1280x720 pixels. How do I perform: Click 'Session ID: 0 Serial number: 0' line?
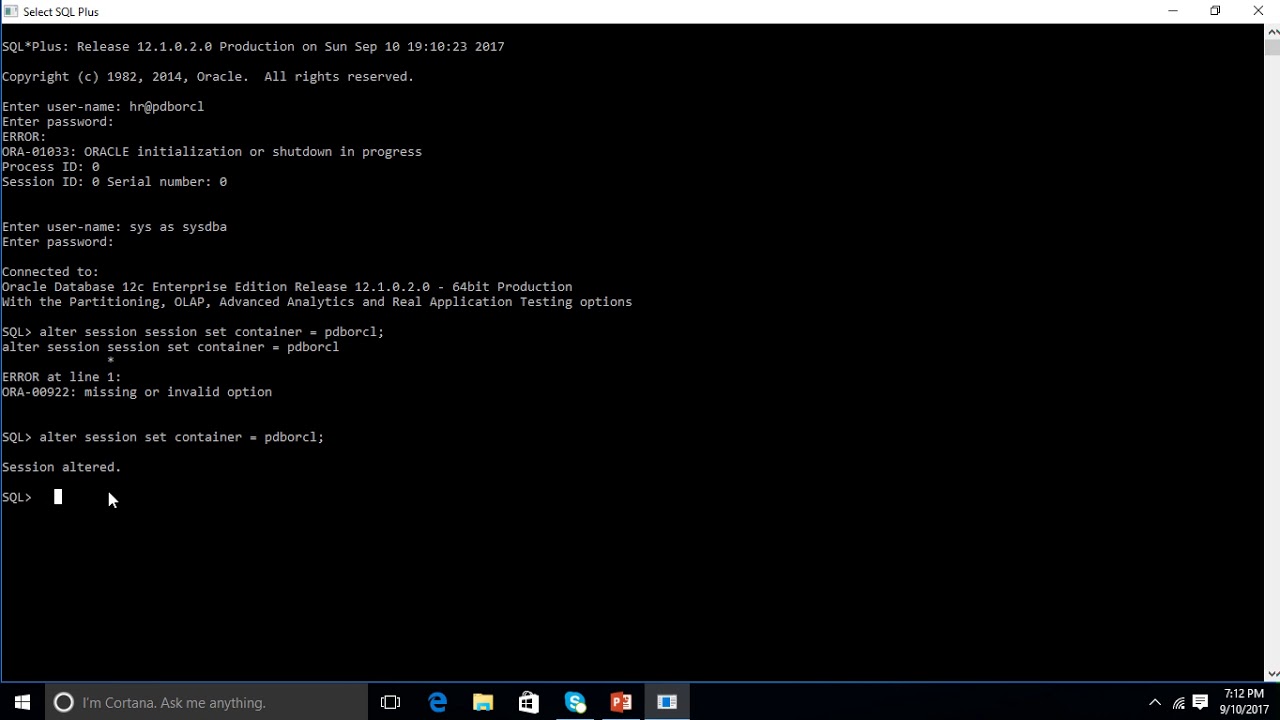click(114, 182)
